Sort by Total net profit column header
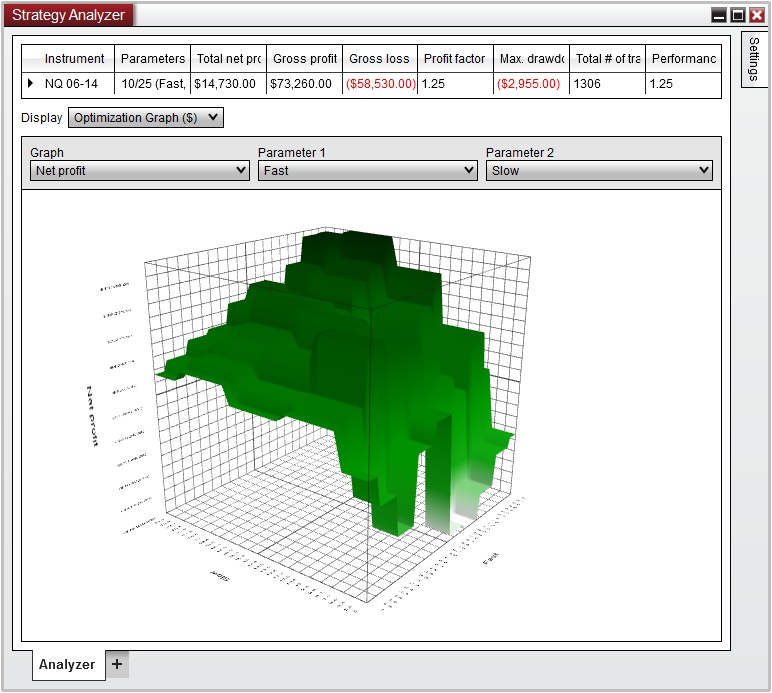This screenshot has height=693, width=772. [x=228, y=59]
